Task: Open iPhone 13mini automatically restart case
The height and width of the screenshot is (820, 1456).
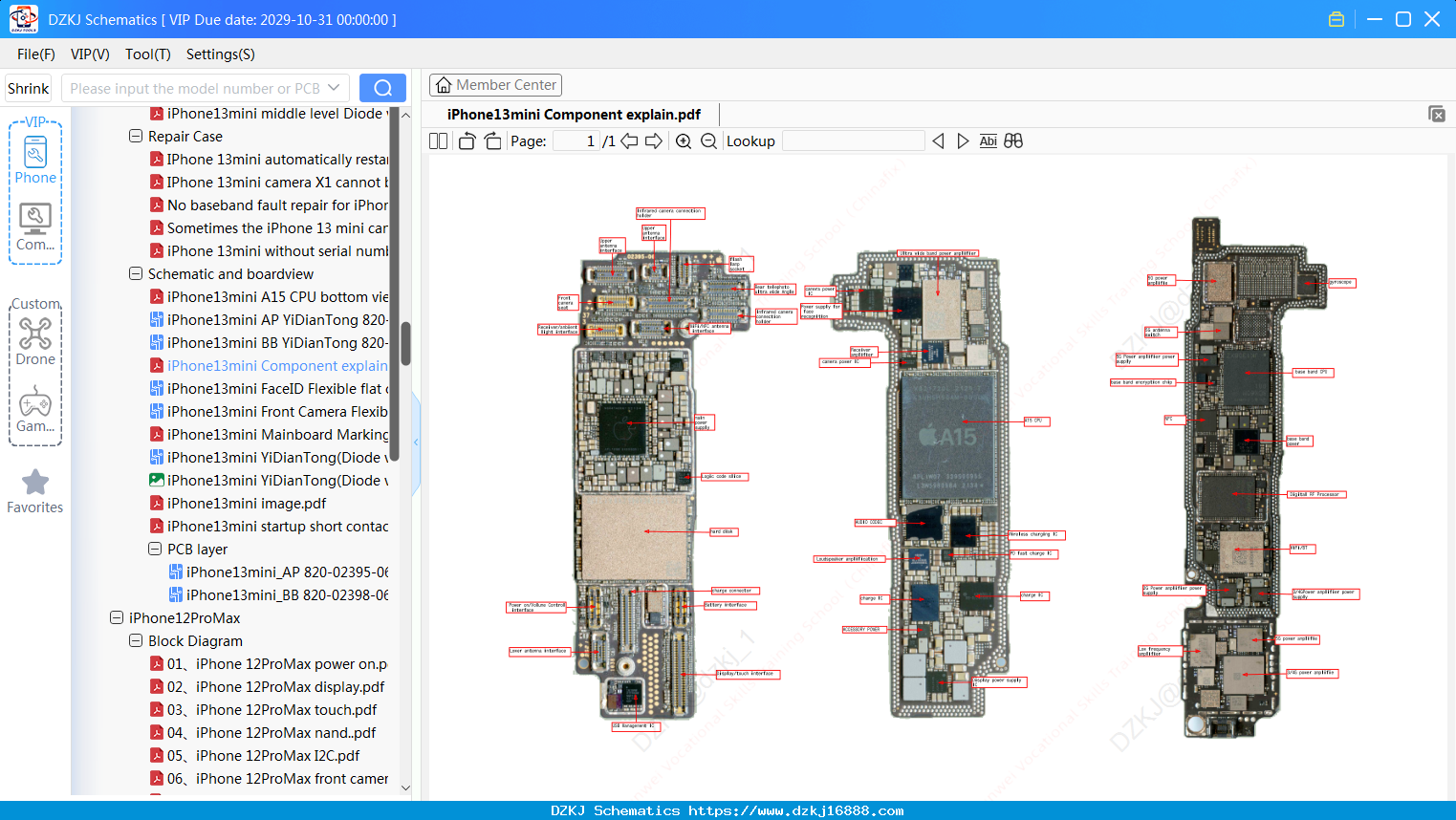Action: (269, 160)
